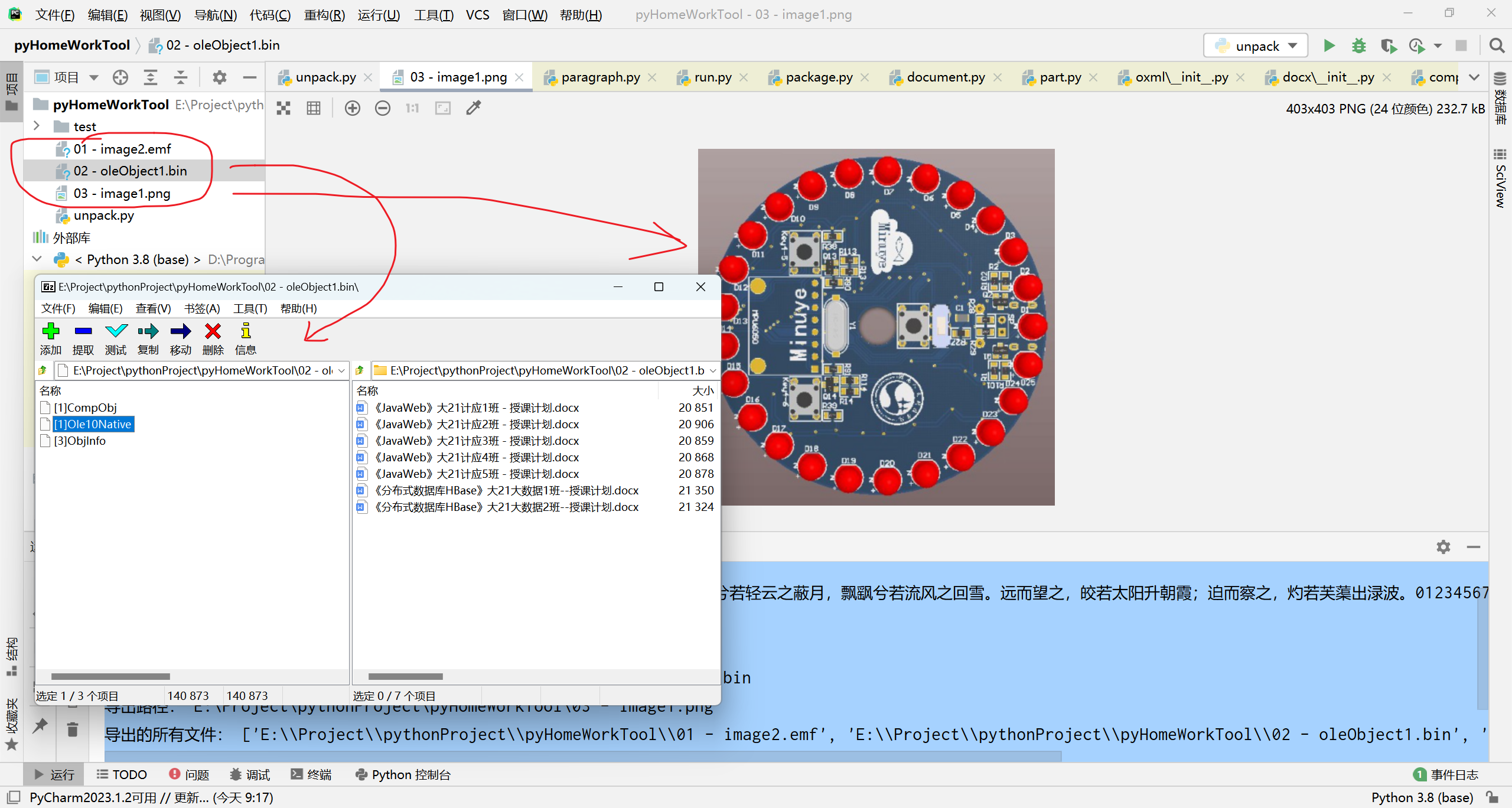This screenshot has height=808, width=1512.
Task: Click 7-Zip right pane horizontal scrollbar
Action: coord(405,676)
